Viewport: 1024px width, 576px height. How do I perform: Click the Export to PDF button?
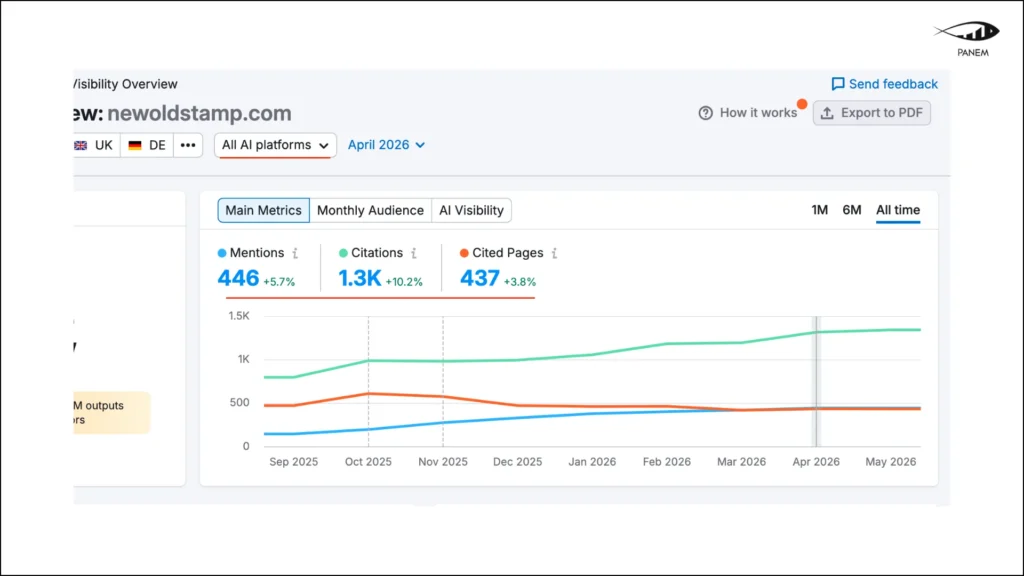click(872, 113)
